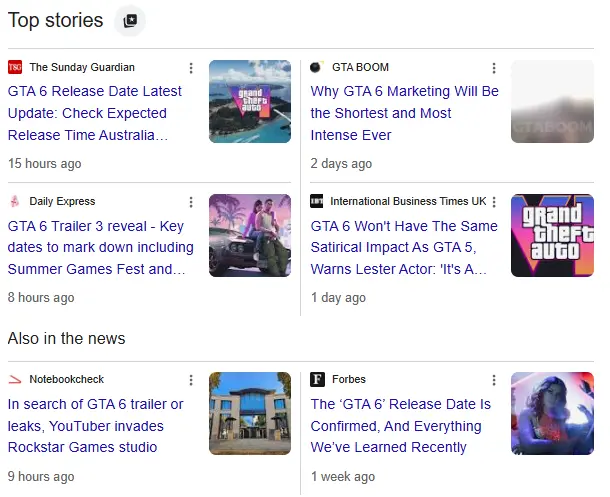Click the GTA BOOM bomb favicon
610x497 pixels.
[x=317, y=67]
